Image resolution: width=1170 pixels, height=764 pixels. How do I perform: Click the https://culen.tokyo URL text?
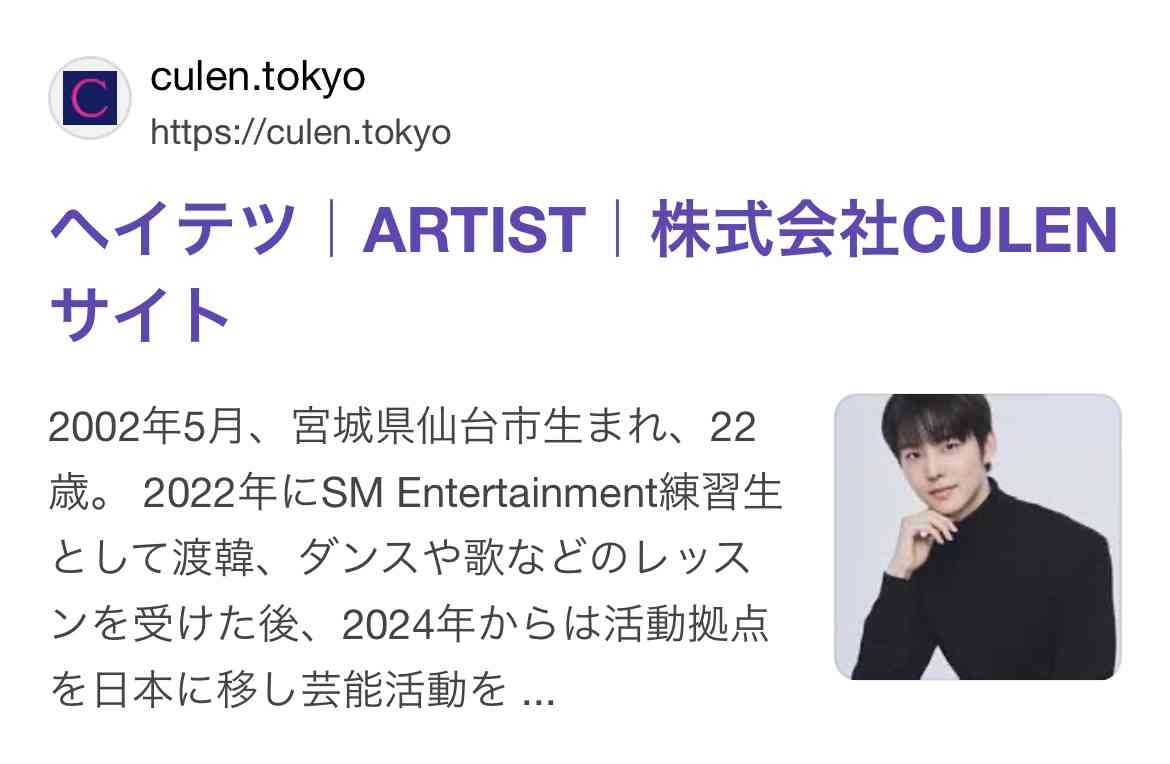[x=301, y=133]
